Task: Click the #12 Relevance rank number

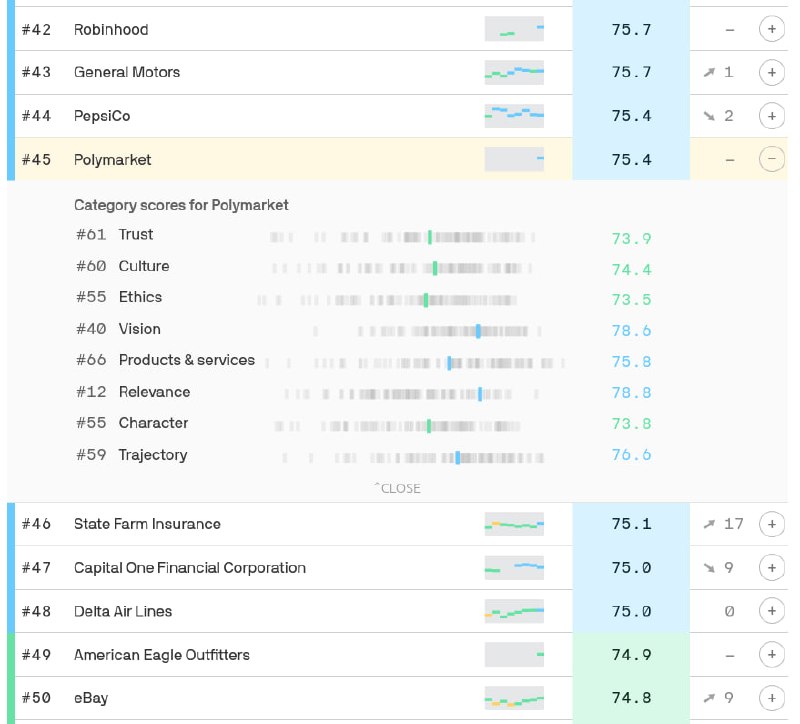Action: pos(91,392)
